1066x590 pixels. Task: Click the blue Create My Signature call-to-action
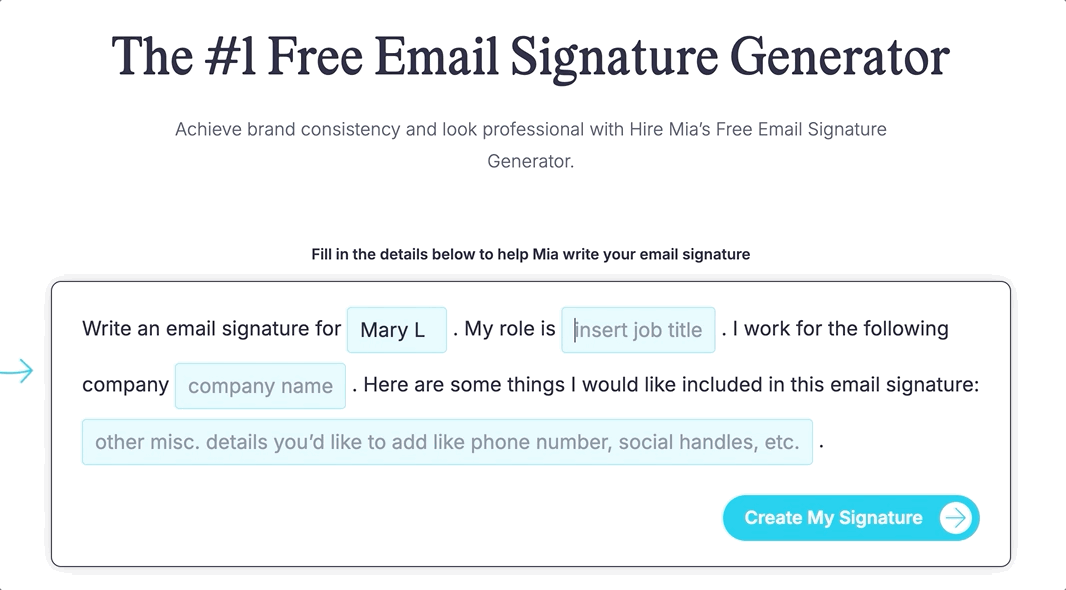(850, 517)
